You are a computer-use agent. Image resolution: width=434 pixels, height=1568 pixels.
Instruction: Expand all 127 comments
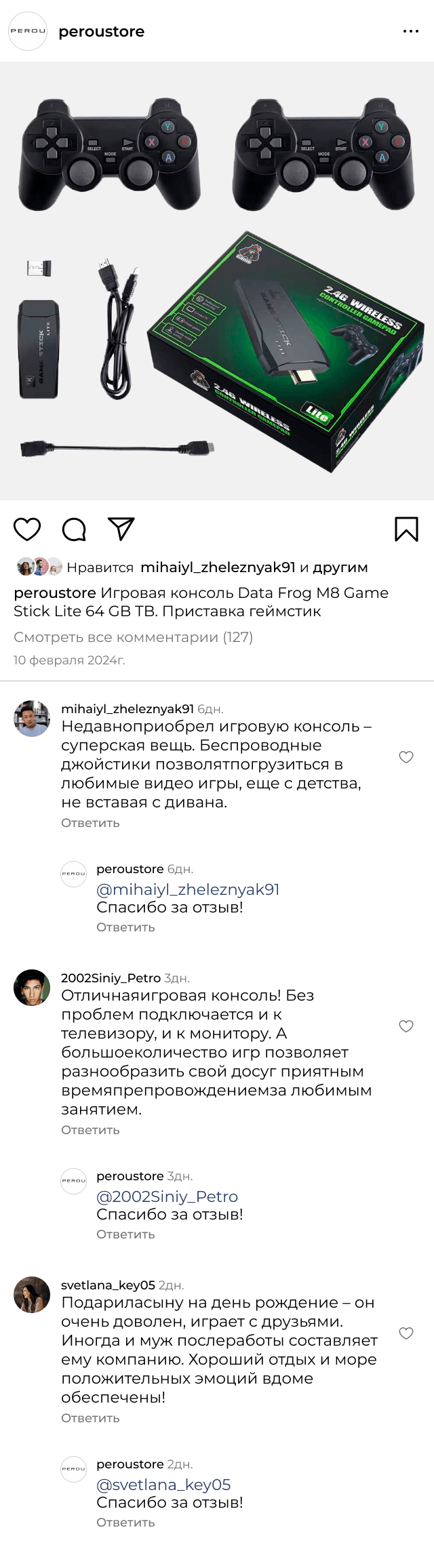click(133, 637)
